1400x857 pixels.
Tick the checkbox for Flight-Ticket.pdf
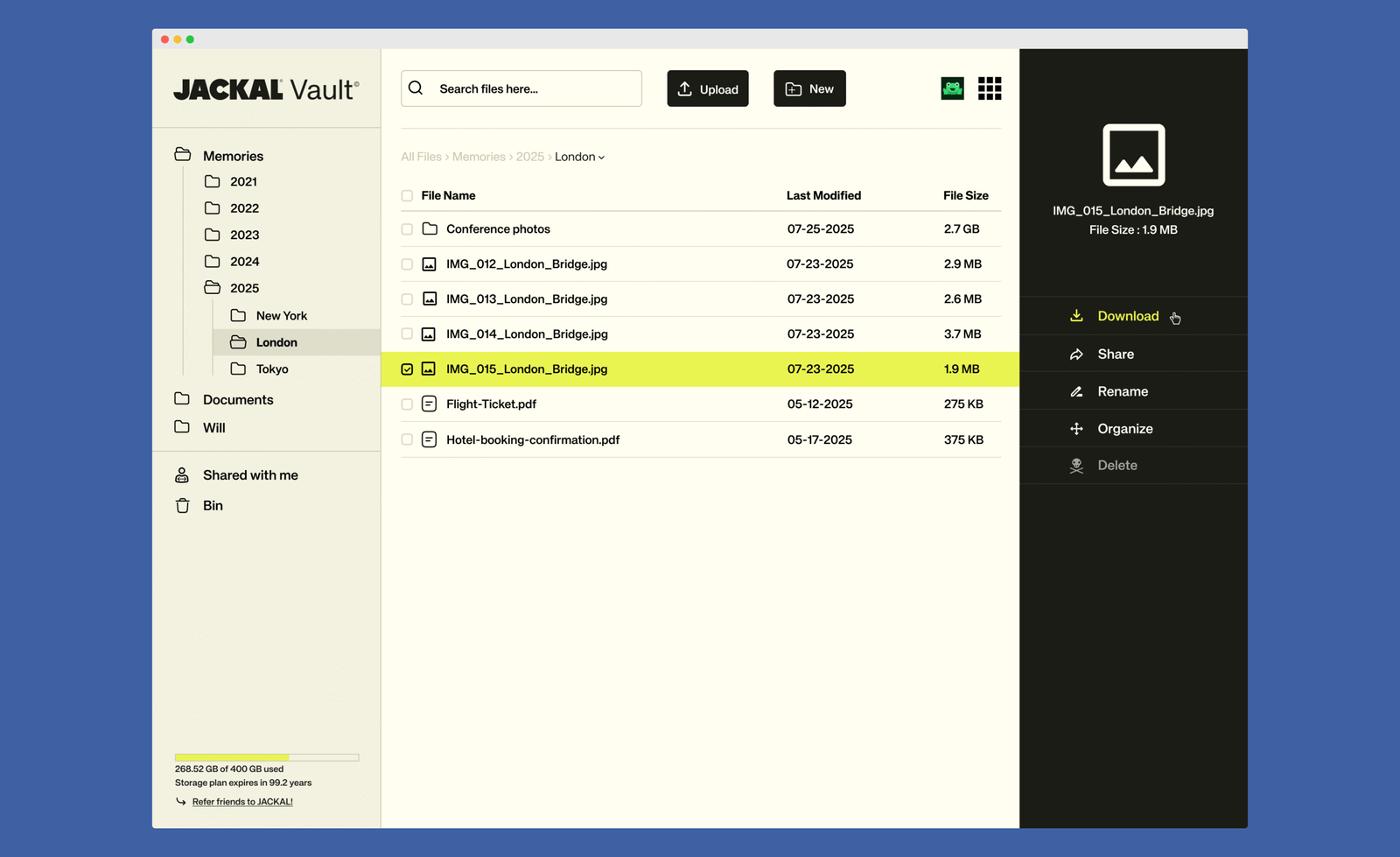tap(407, 404)
